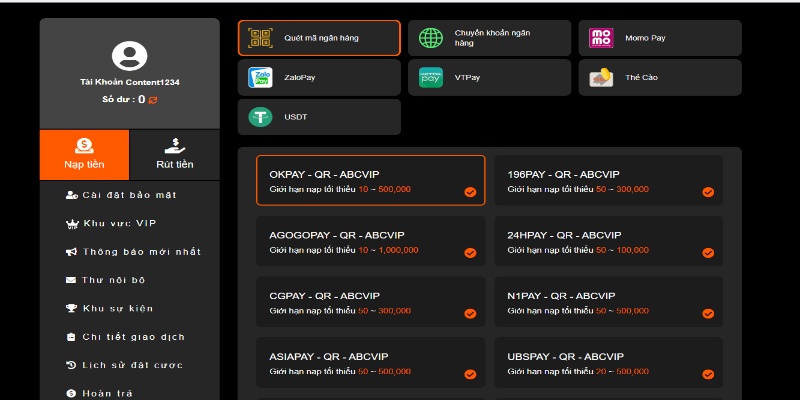The width and height of the screenshot is (800, 400).
Task: Open Thư nội bộ menu item
Action: [130, 280]
